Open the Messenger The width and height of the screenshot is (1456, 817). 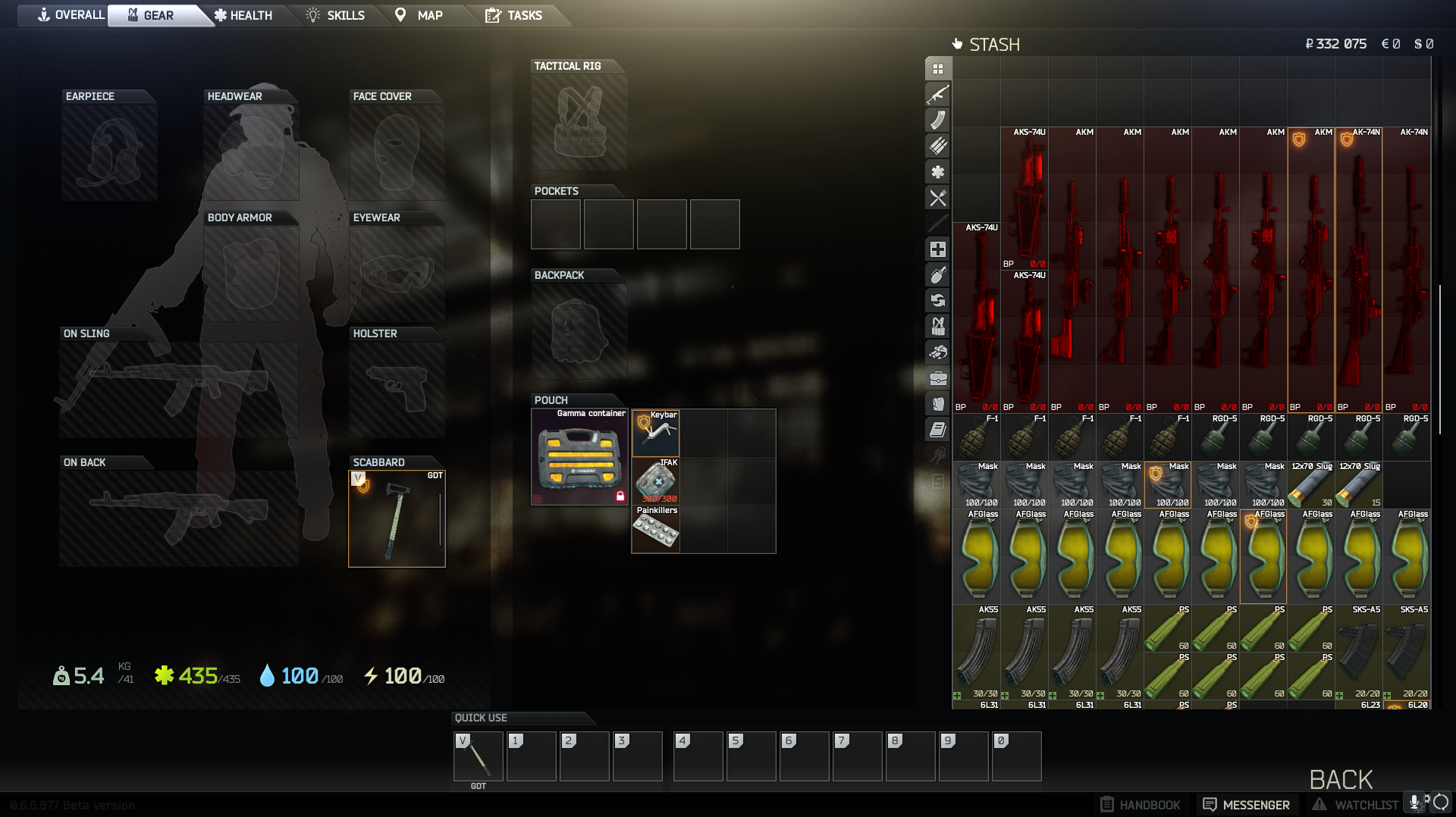pyautogui.click(x=1246, y=805)
